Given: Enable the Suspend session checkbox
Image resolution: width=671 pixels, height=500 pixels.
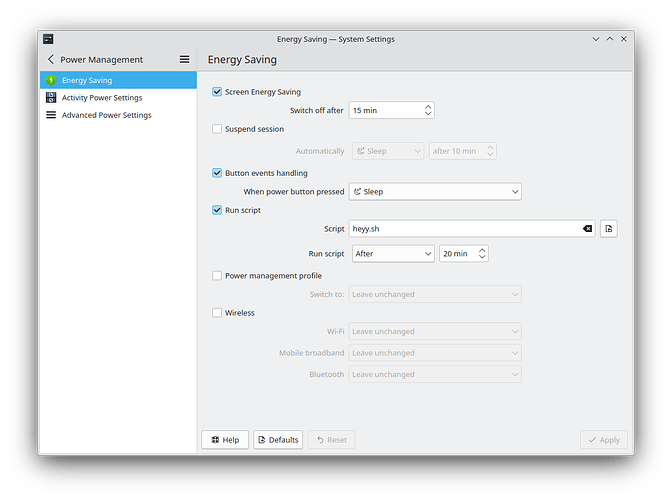Looking at the screenshot, I should (x=217, y=129).
